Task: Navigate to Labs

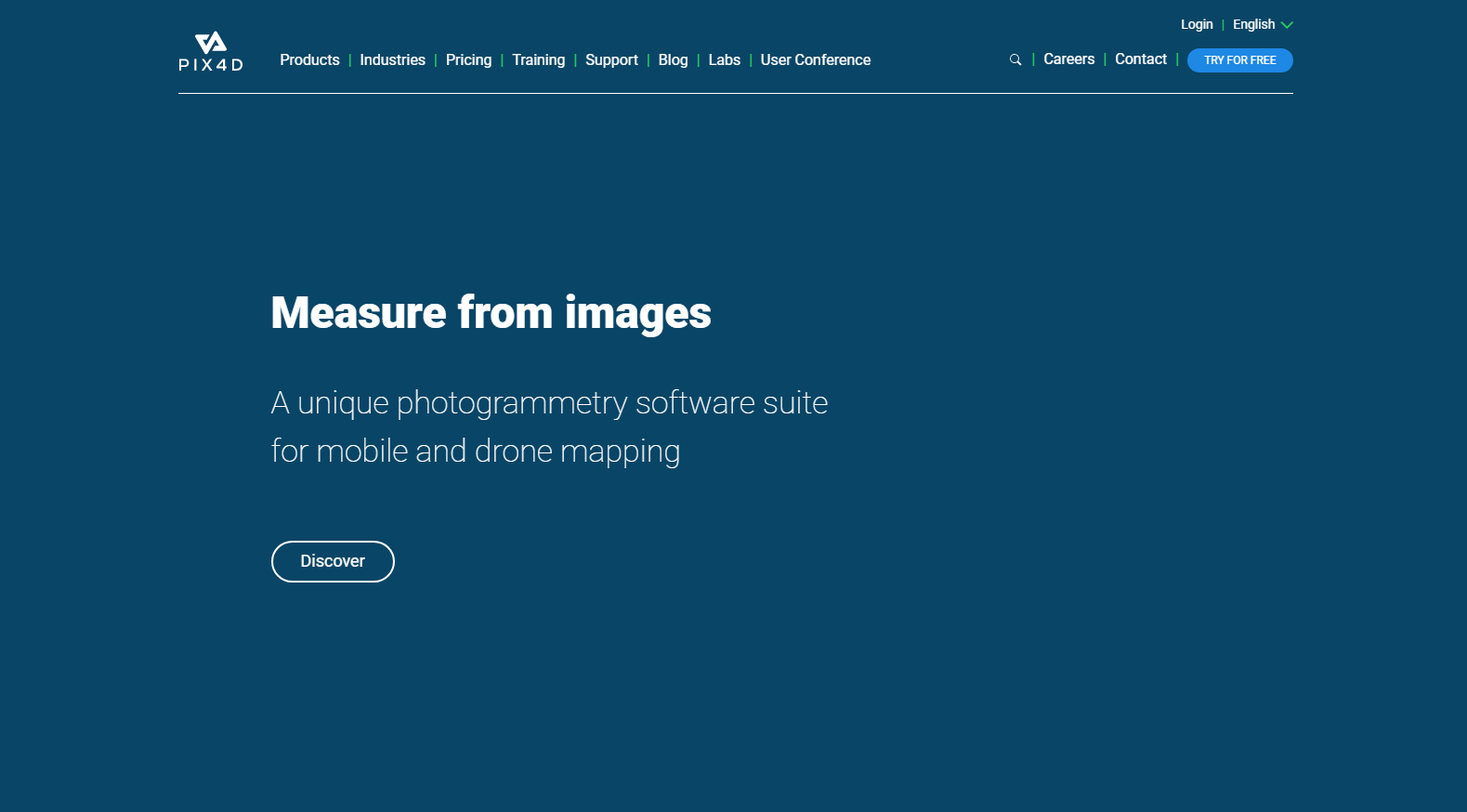Action: click(x=724, y=59)
